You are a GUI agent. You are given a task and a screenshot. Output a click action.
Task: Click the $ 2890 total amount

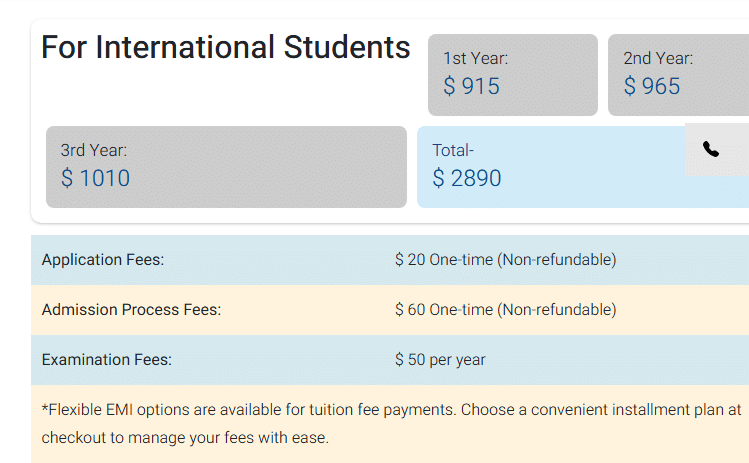click(x=467, y=179)
